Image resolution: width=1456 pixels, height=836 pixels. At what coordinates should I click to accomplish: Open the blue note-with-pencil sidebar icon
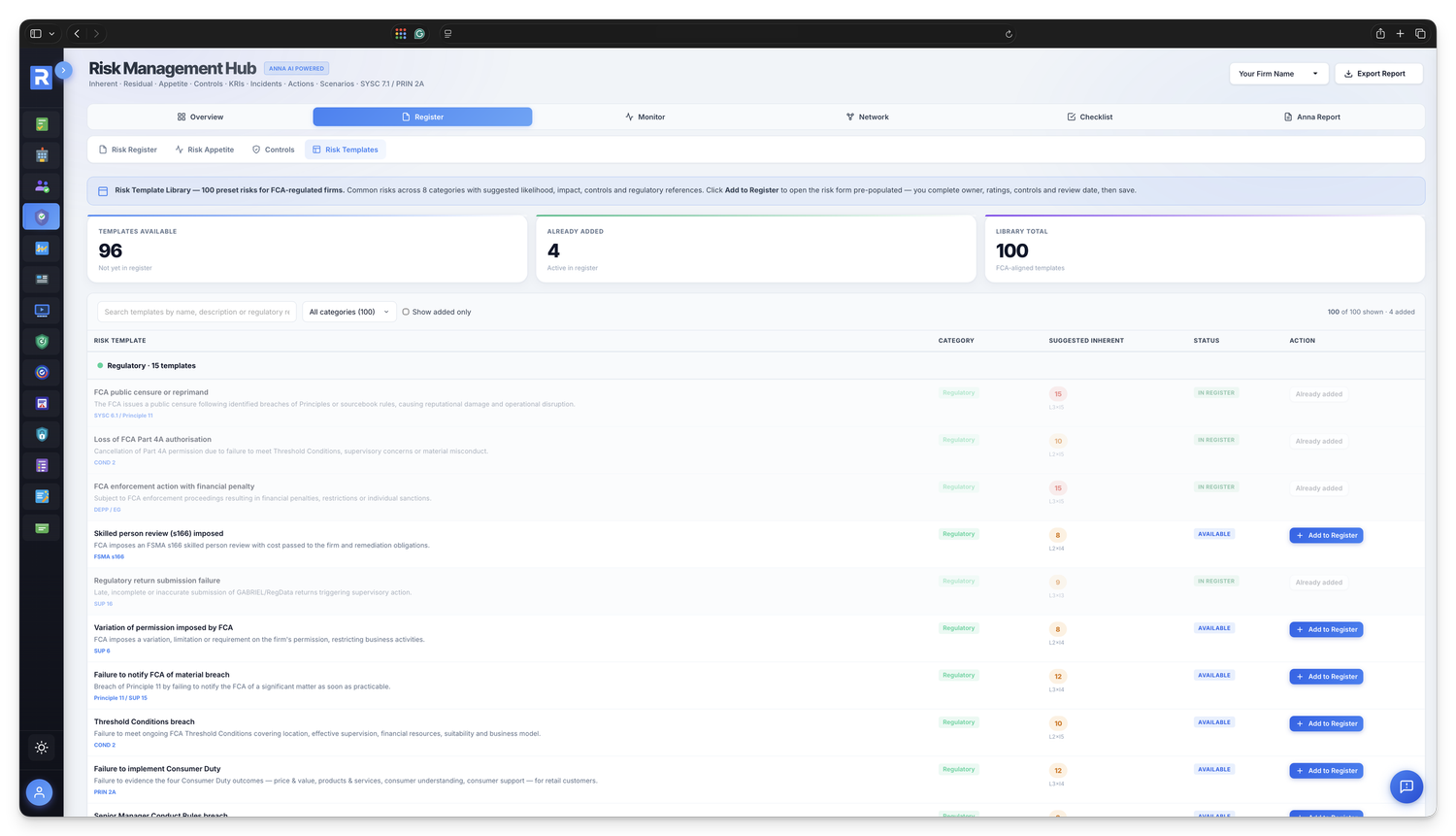pyautogui.click(x=42, y=497)
